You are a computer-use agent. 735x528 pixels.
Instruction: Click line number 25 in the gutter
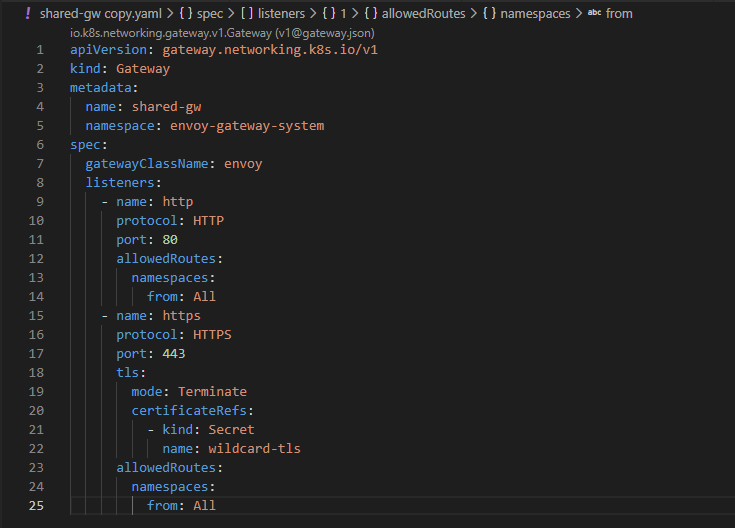pyautogui.click(x=36, y=505)
